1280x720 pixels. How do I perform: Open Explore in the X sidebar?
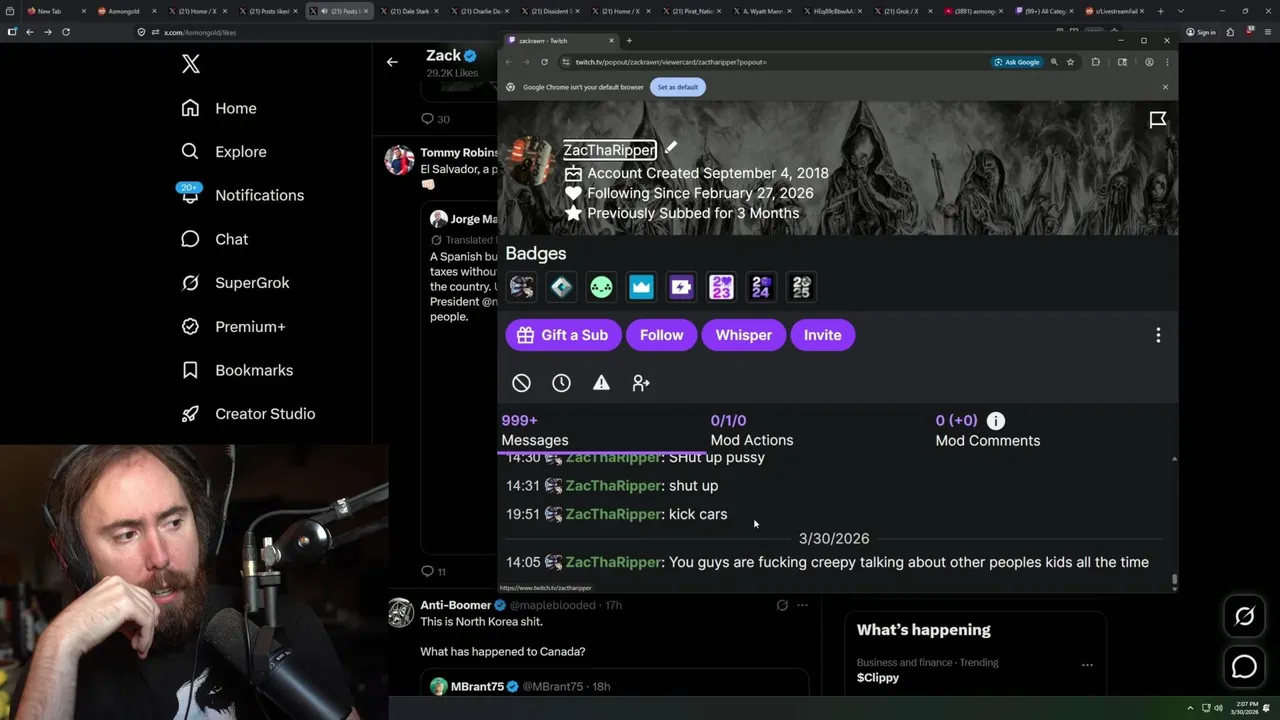point(223,152)
